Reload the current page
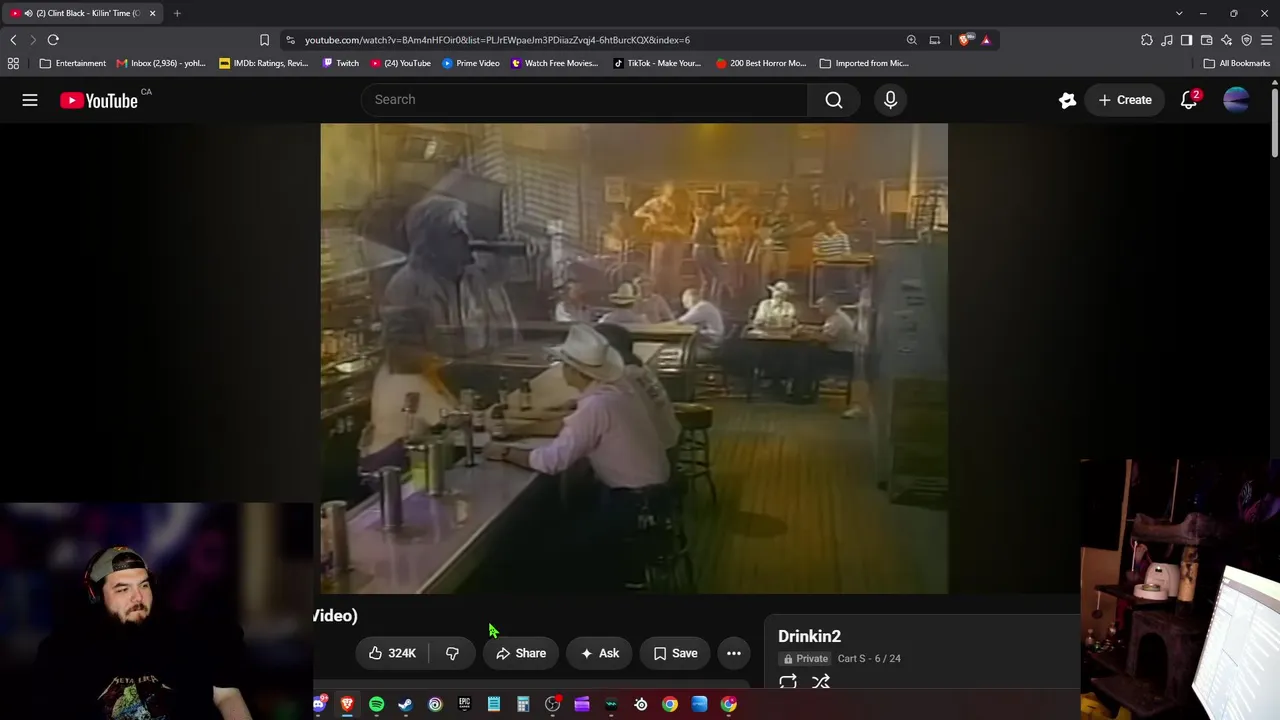The image size is (1280, 720). [53, 40]
